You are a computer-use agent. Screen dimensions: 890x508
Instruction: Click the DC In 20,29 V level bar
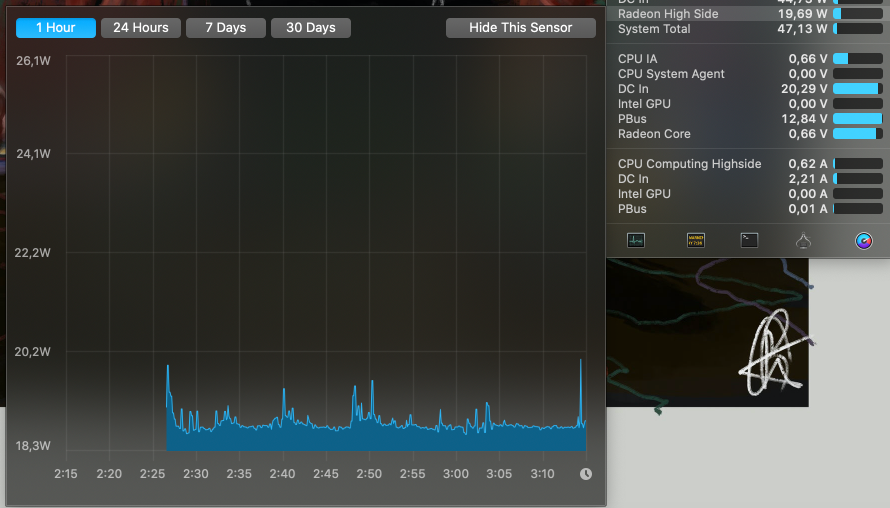858,89
